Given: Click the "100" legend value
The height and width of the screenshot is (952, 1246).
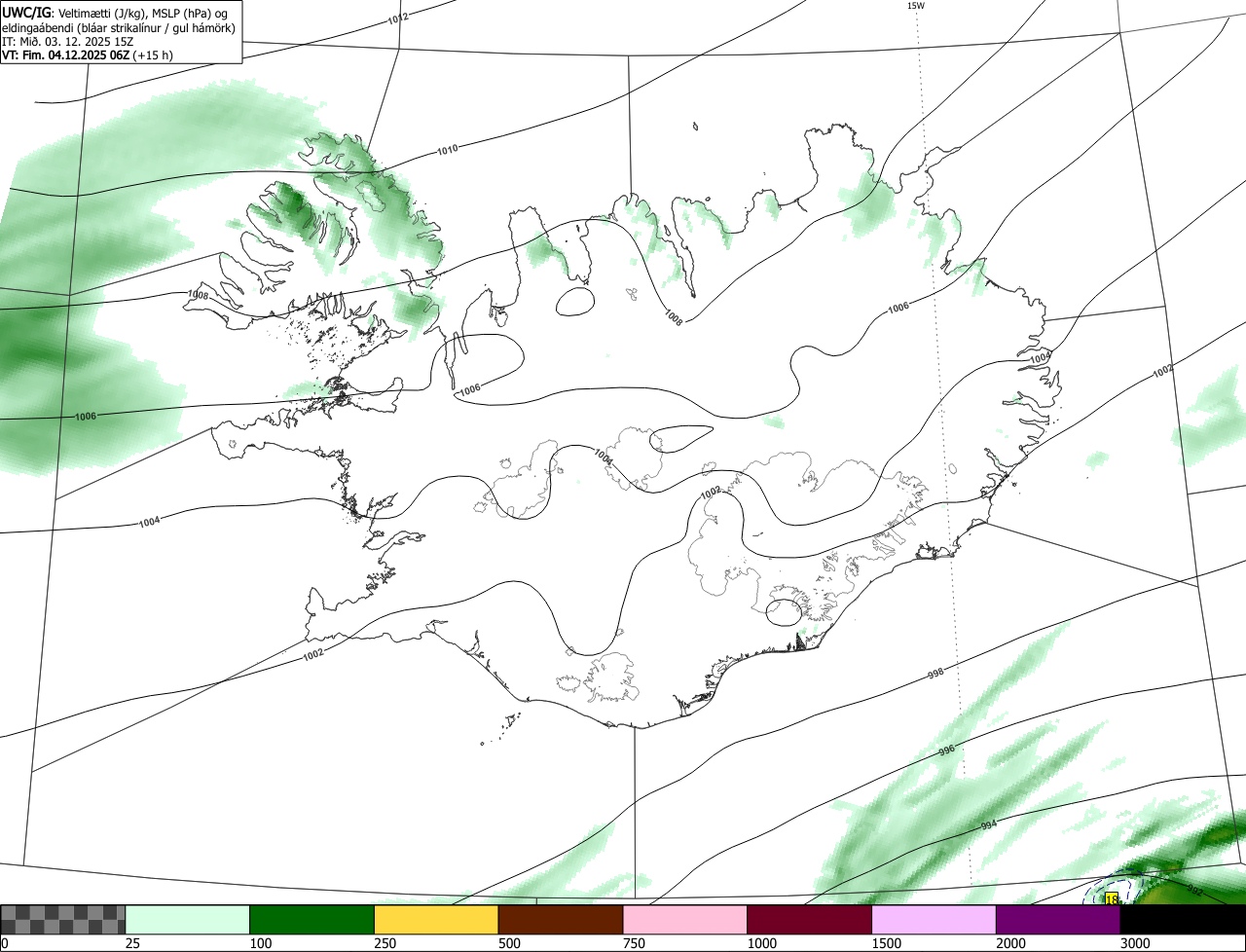Looking at the screenshot, I should click(x=261, y=943).
